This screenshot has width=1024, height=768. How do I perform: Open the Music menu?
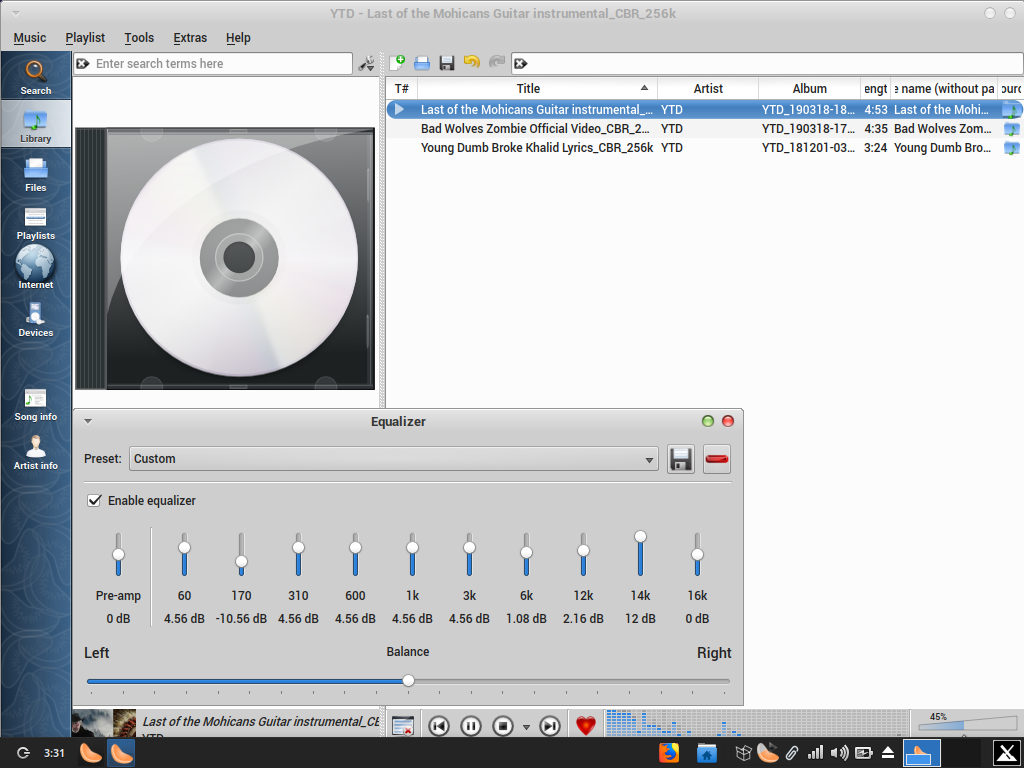tap(30, 38)
